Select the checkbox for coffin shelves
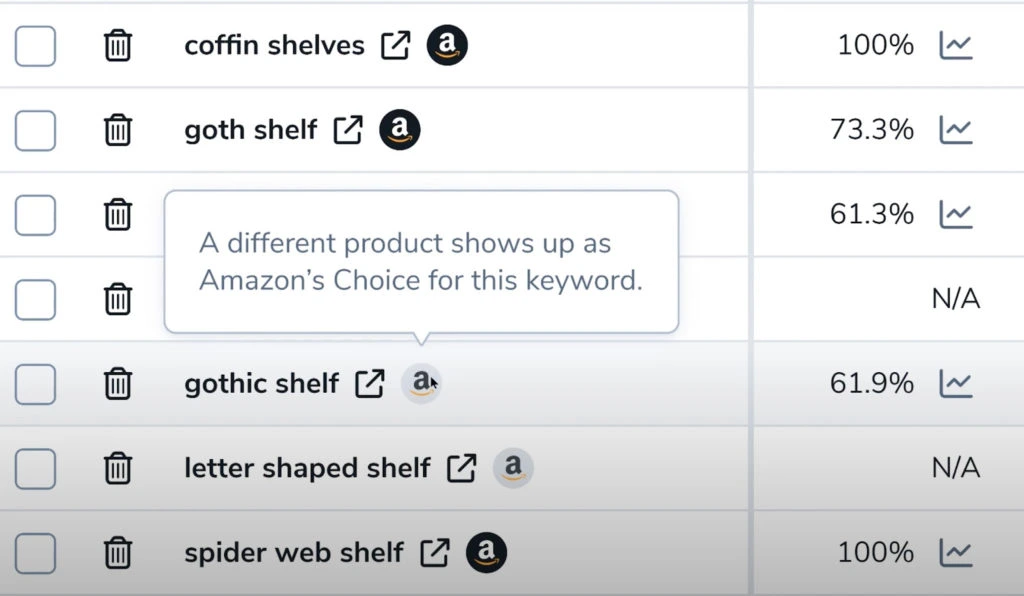Viewport: 1024px width, 596px height. click(x=35, y=44)
